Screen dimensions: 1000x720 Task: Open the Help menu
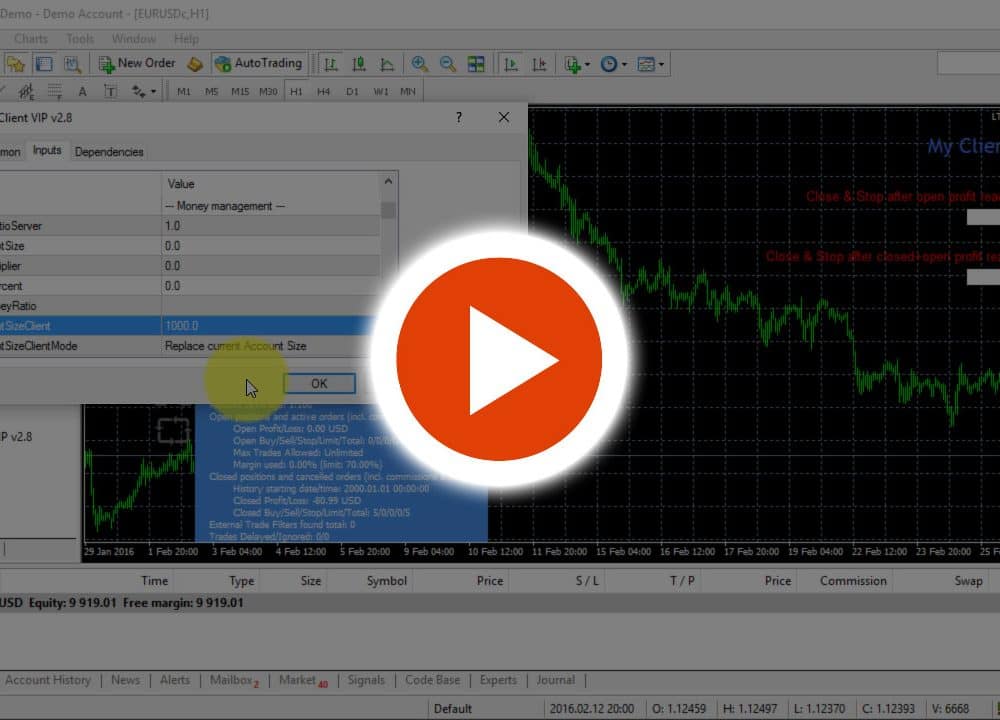pos(186,39)
